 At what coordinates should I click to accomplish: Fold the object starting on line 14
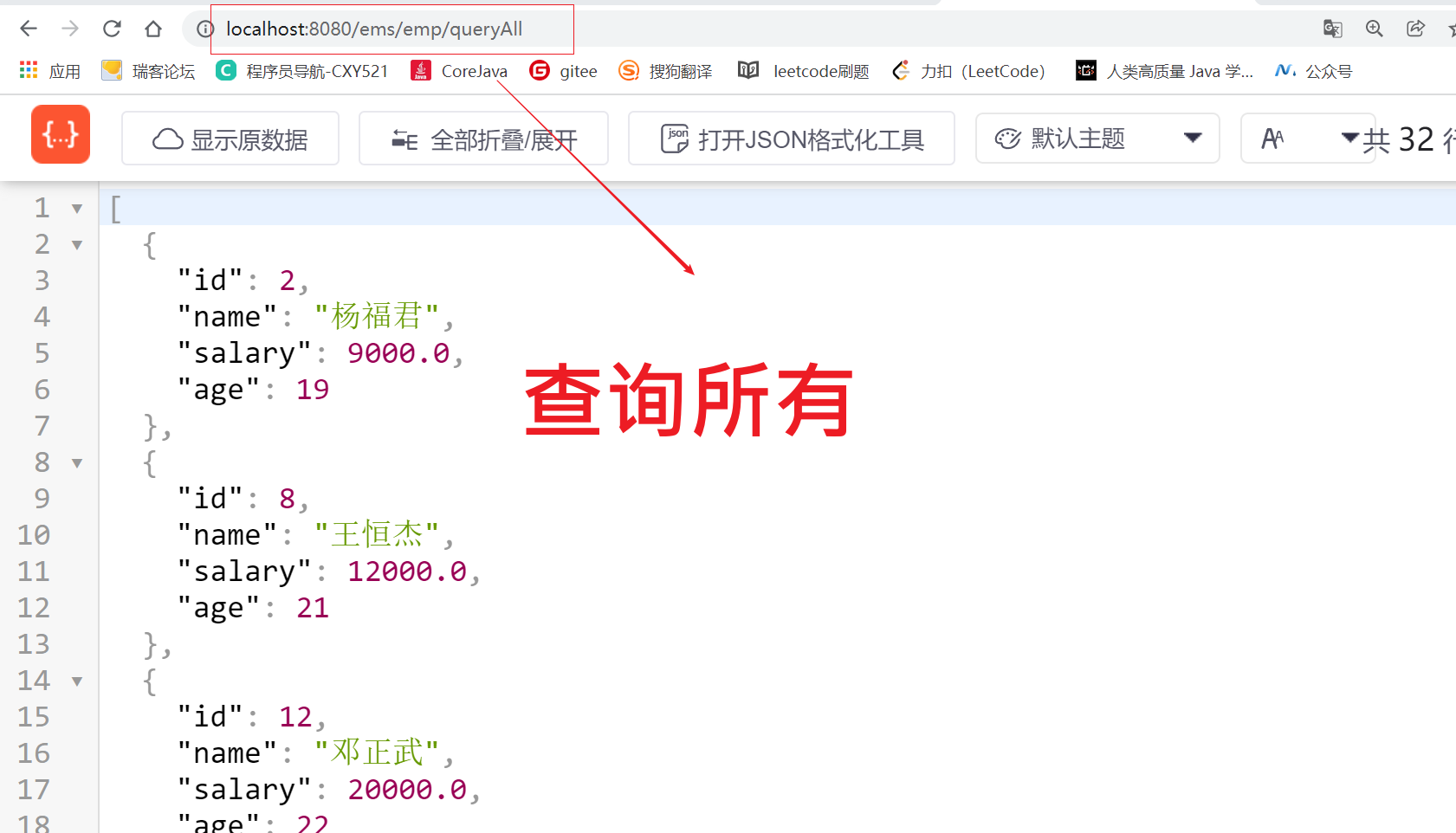[x=77, y=681]
